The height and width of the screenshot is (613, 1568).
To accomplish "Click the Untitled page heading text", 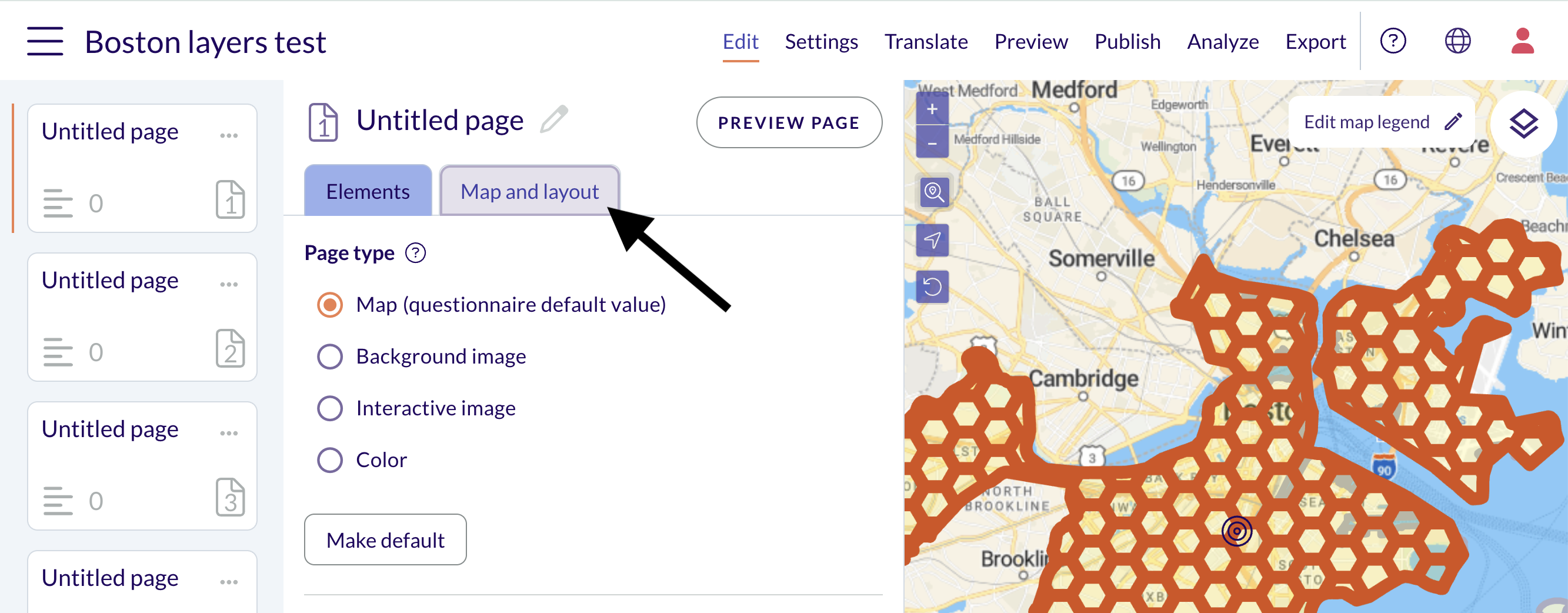I will pyautogui.click(x=439, y=121).
